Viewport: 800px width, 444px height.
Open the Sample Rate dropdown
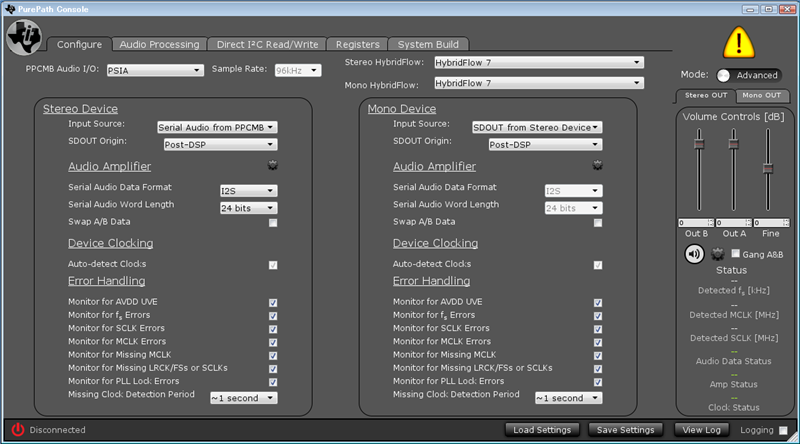coord(298,70)
